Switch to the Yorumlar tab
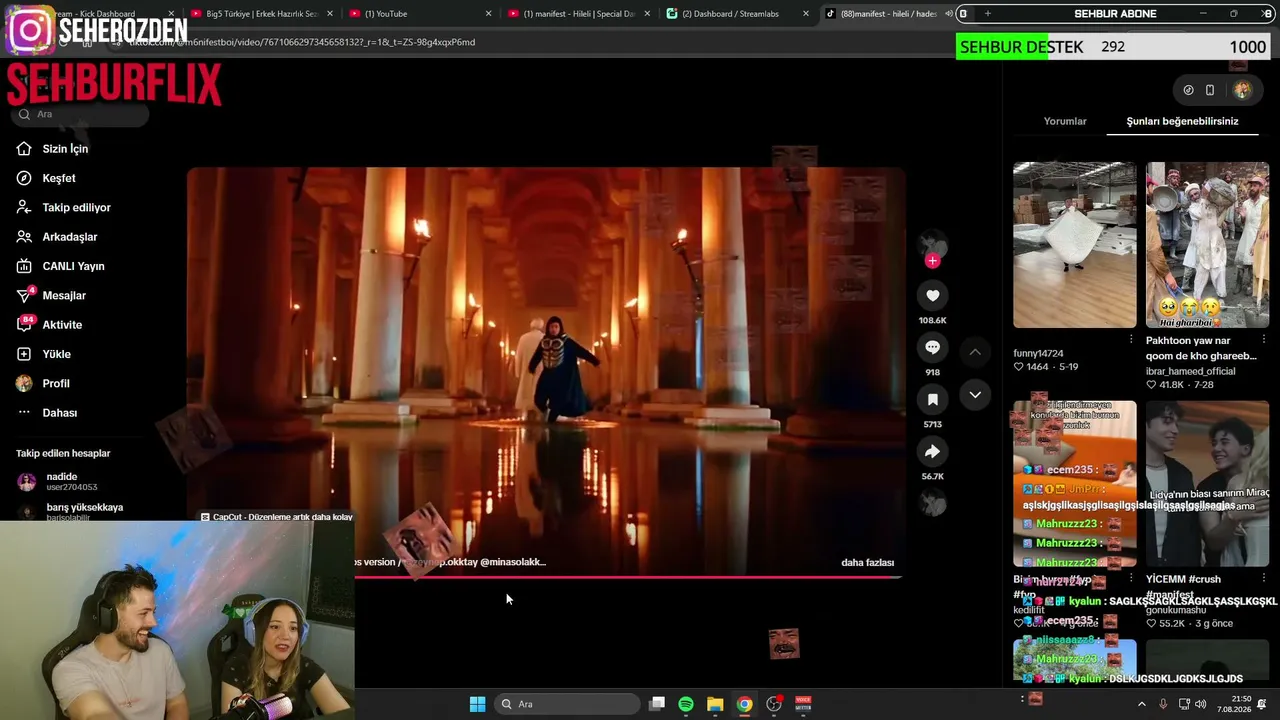The image size is (1280, 720). pyautogui.click(x=1065, y=121)
